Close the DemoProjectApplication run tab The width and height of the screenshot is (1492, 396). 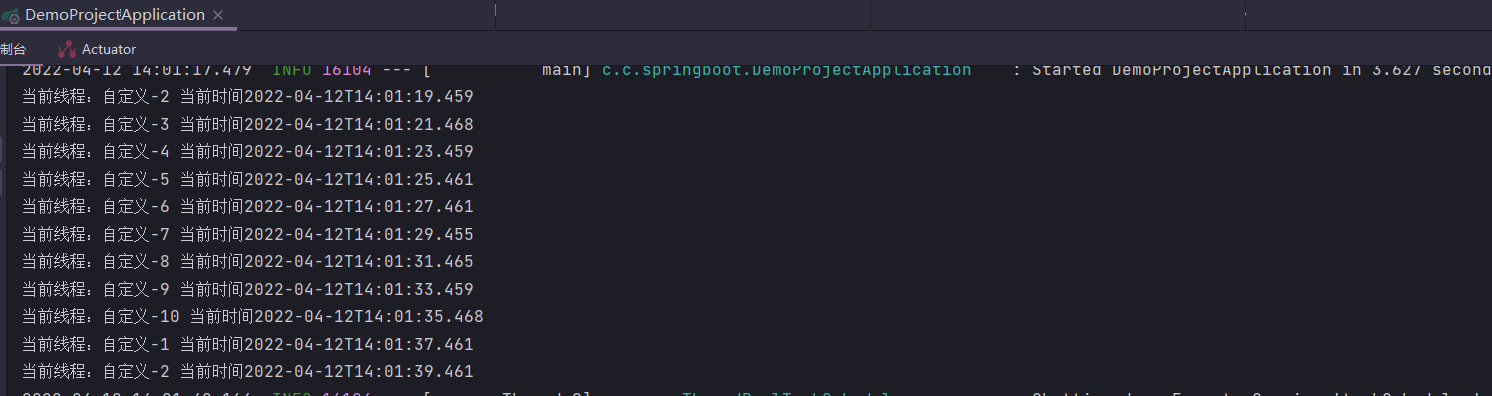point(219,15)
